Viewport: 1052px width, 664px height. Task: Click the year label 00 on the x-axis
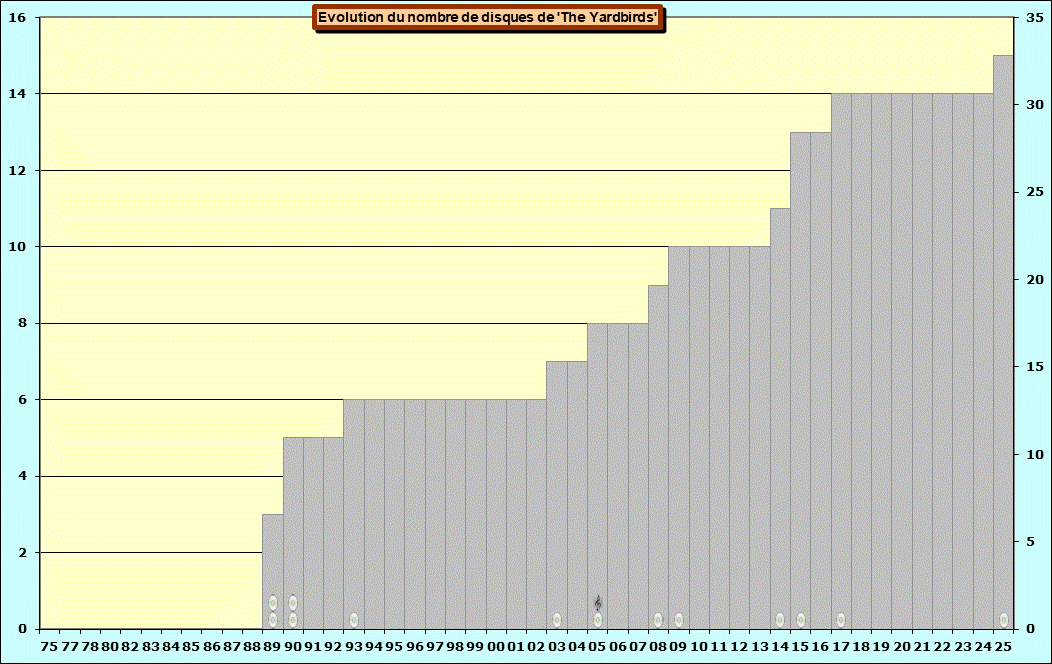pos(496,647)
